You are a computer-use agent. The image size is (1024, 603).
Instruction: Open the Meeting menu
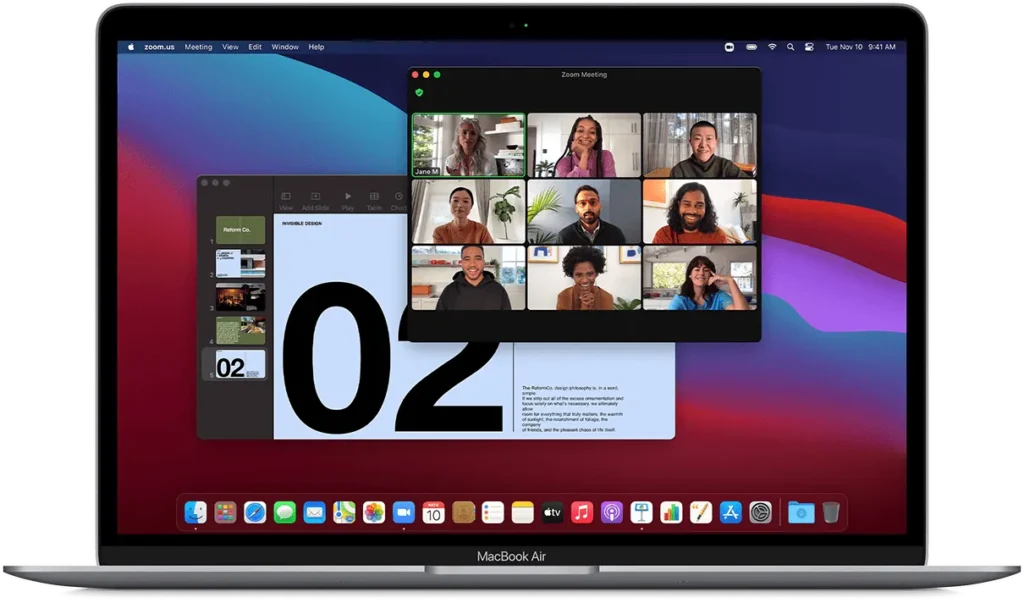pos(199,47)
